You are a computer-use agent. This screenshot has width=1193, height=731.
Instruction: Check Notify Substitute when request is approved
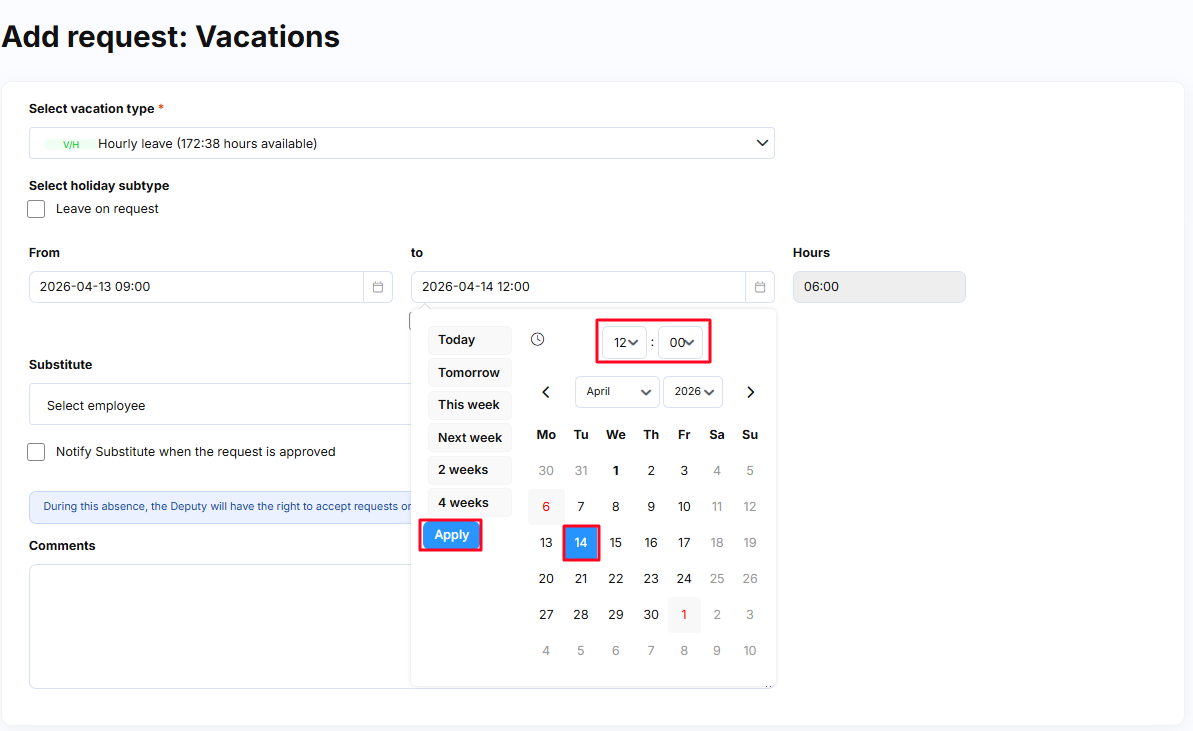click(37, 452)
